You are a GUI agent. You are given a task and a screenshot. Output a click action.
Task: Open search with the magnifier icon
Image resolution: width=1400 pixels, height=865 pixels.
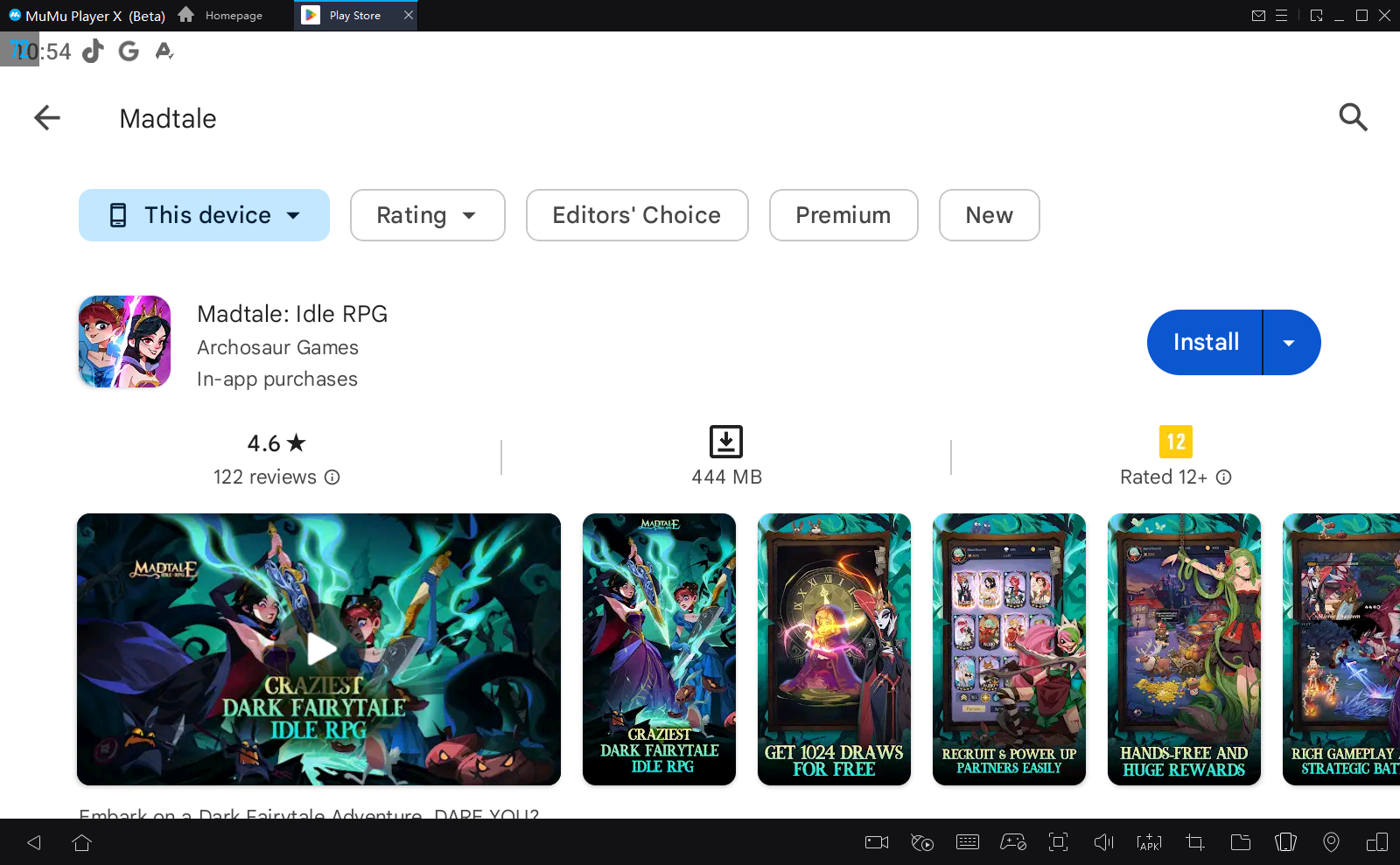(x=1353, y=117)
